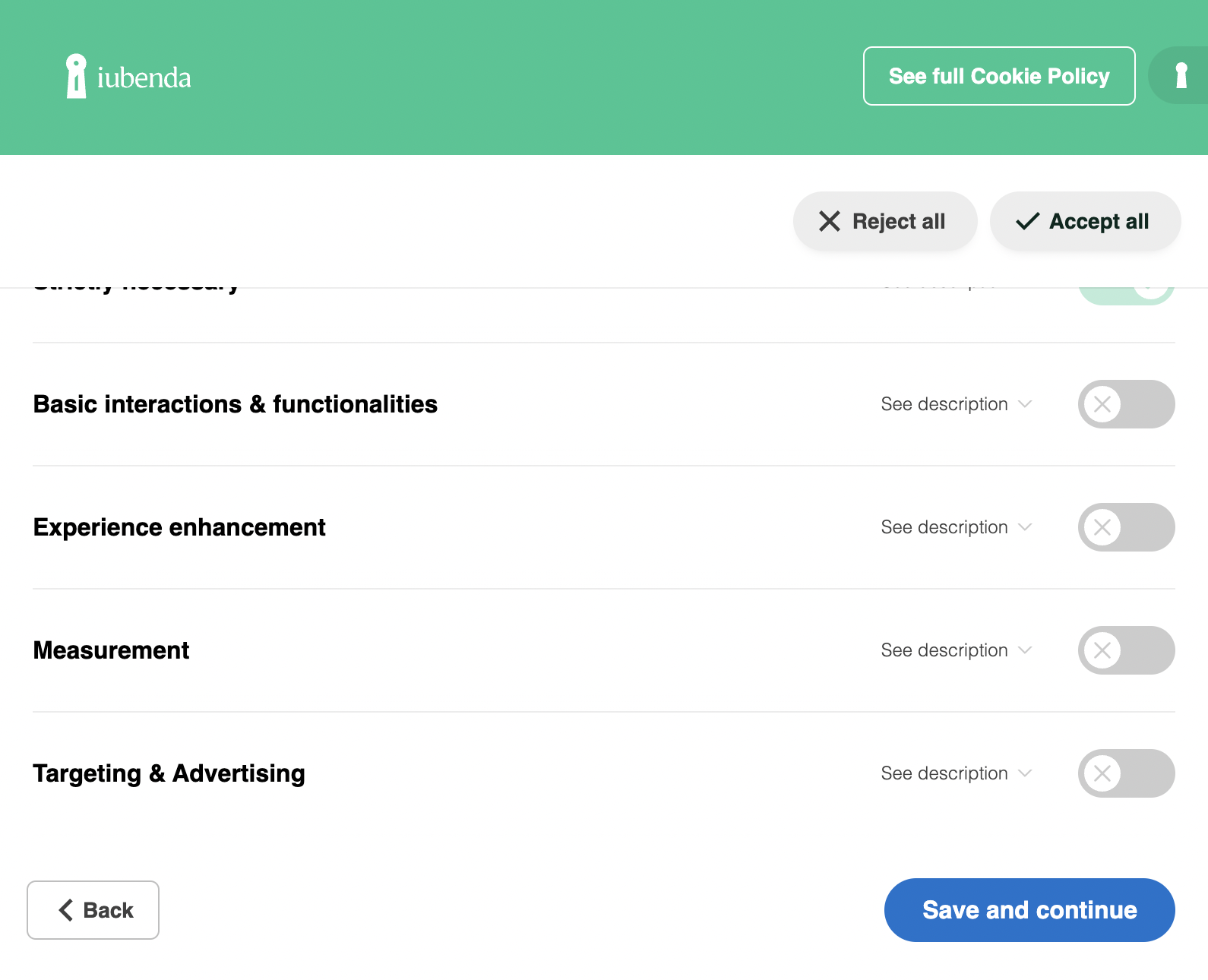The height and width of the screenshot is (980, 1208).
Task: Open the See full Cookie Policy link
Action: [x=998, y=76]
